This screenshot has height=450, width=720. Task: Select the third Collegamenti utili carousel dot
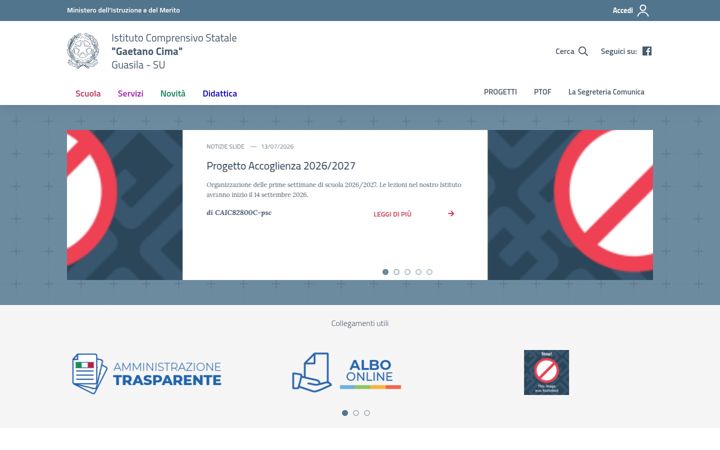pos(367,413)
